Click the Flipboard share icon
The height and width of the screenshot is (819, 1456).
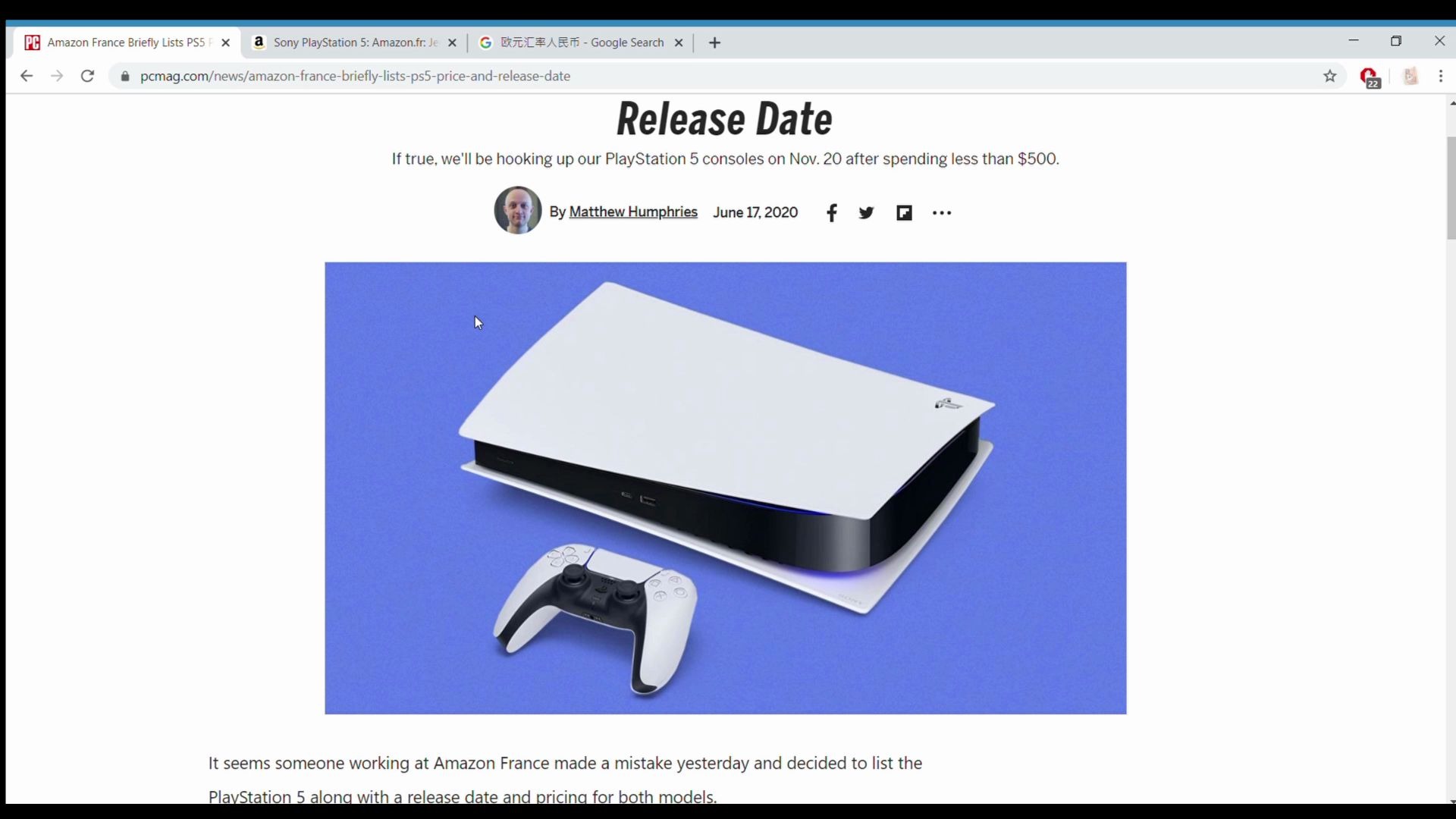[x=903, y=212]
